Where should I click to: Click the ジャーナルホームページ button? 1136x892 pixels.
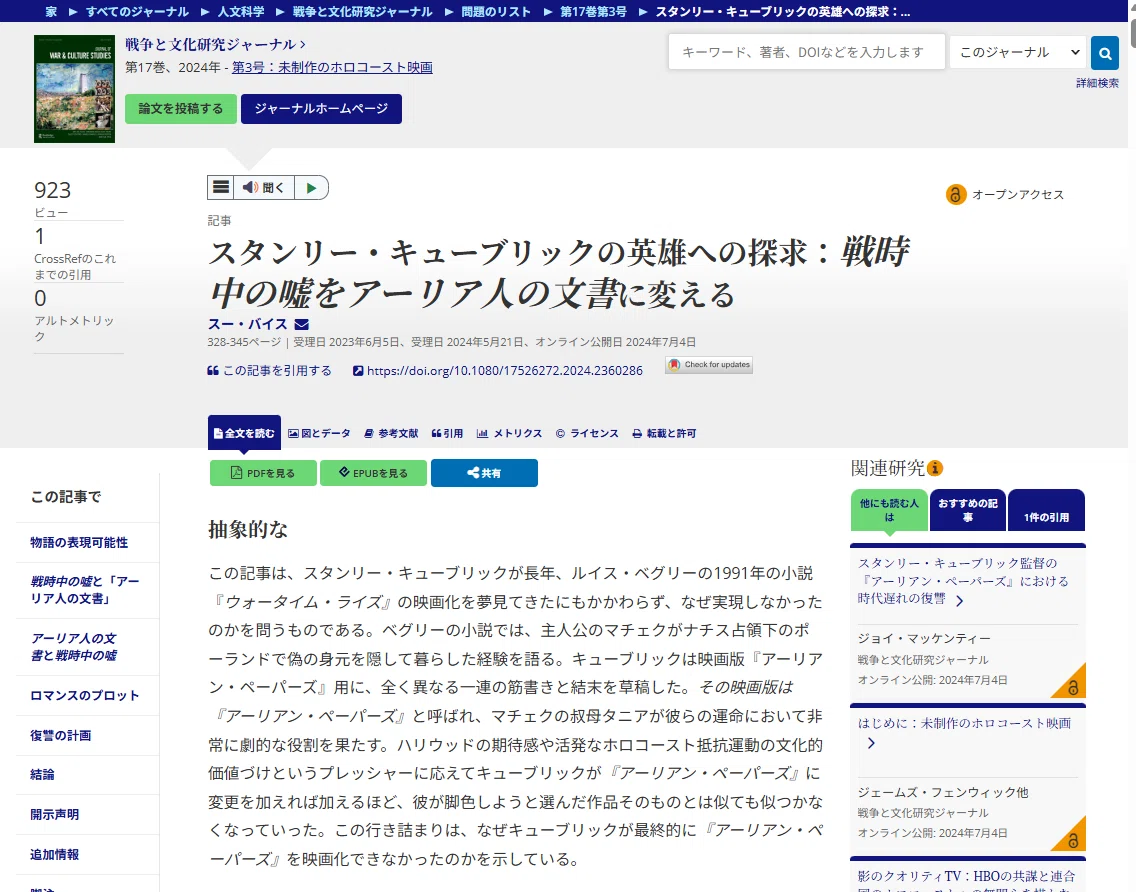point(321,109)
